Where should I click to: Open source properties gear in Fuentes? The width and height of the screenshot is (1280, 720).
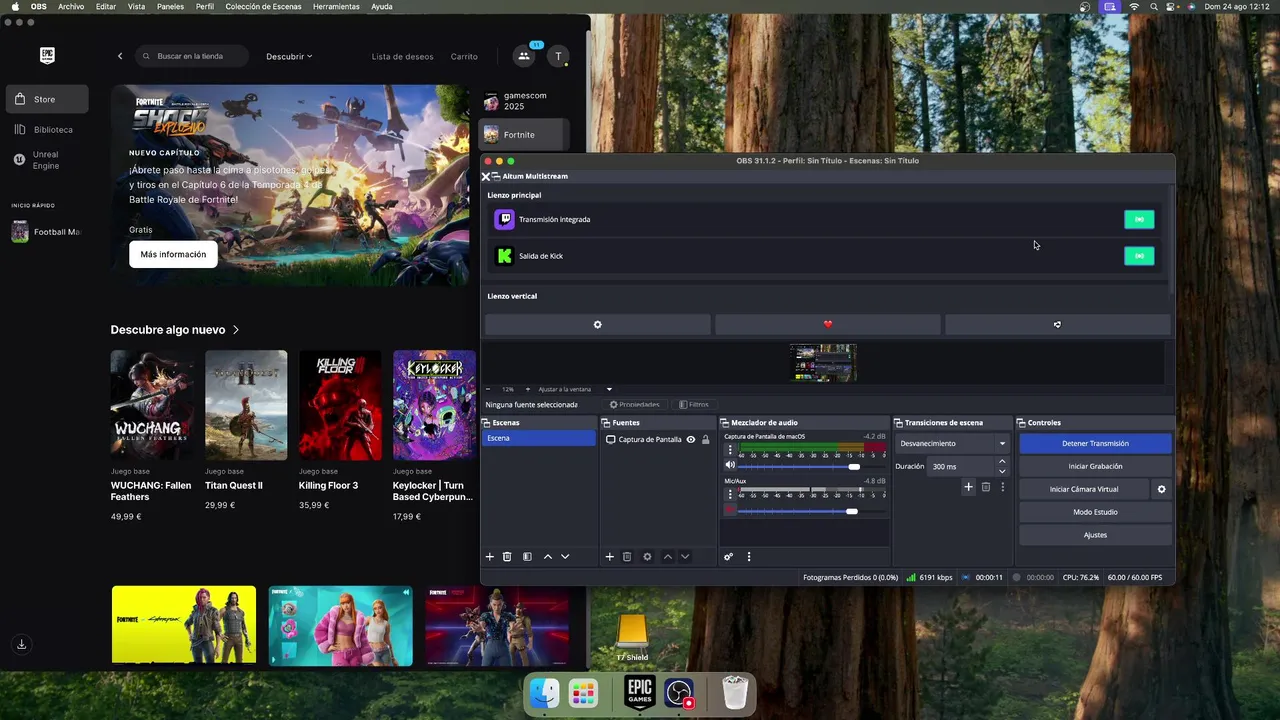(x=647, y=557)
